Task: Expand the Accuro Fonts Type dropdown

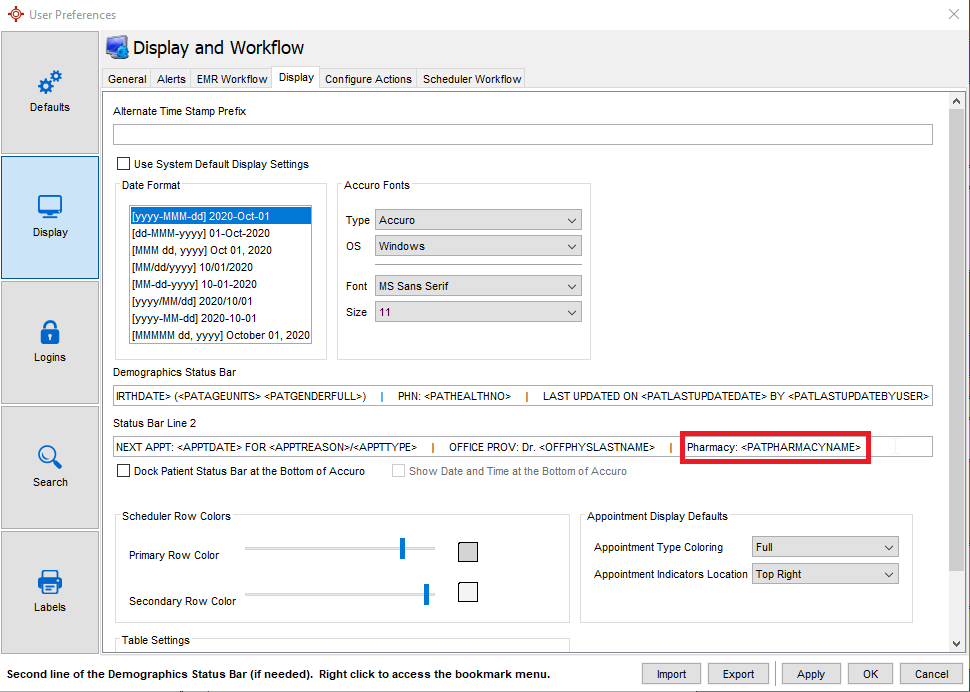Action: pos(478,220)
